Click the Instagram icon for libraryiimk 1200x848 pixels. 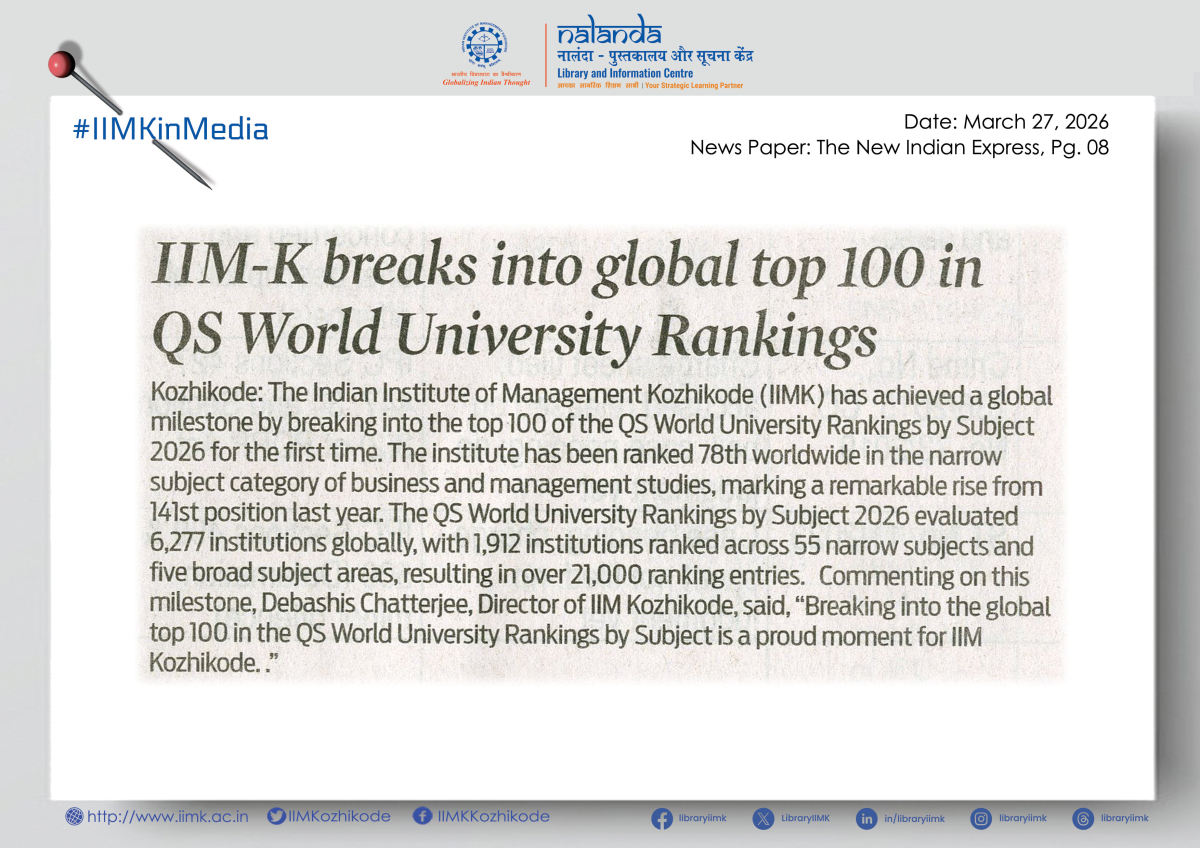click(982, 819)
